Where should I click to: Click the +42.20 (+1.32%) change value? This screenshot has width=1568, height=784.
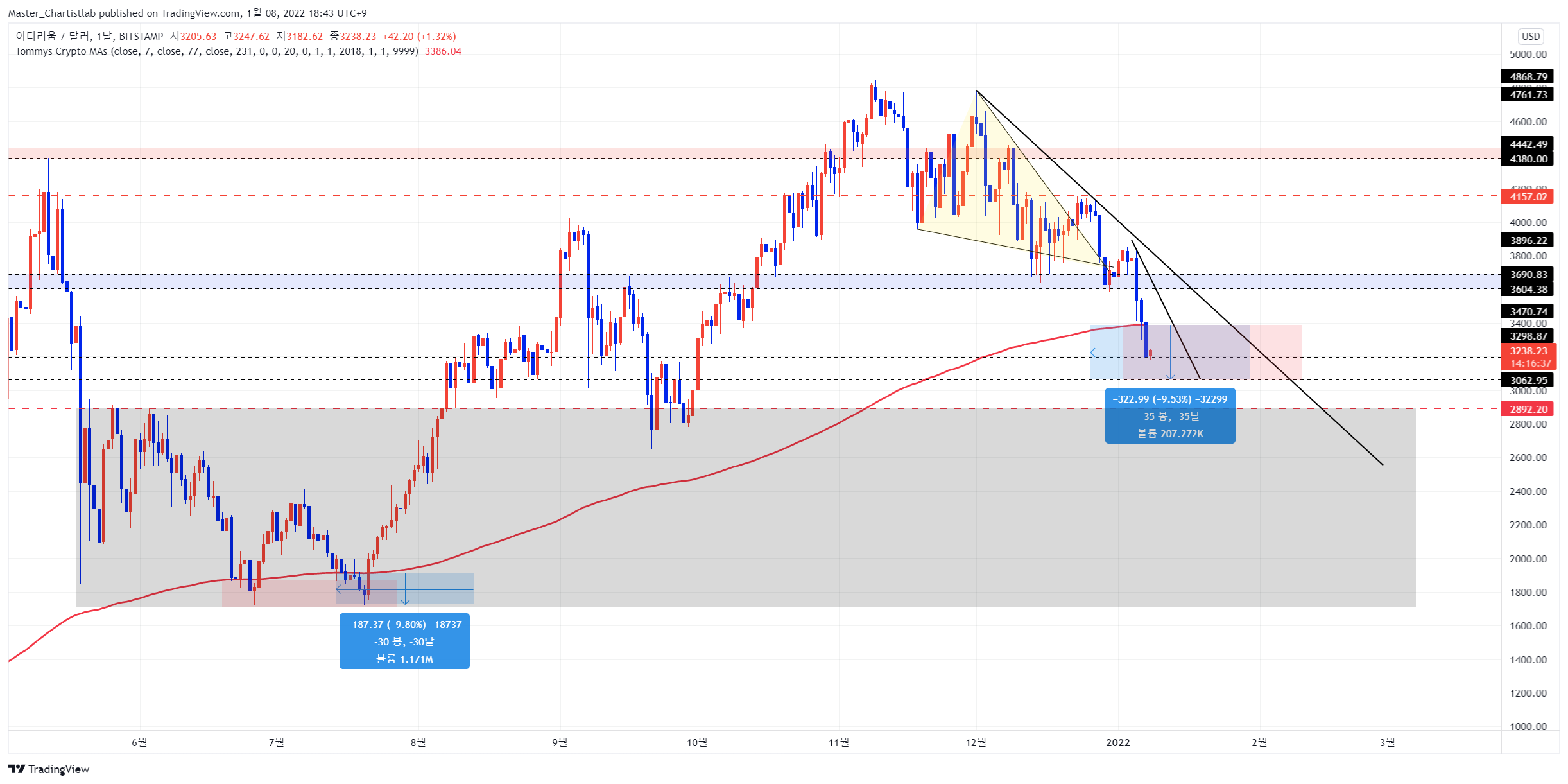pos(419,36)
